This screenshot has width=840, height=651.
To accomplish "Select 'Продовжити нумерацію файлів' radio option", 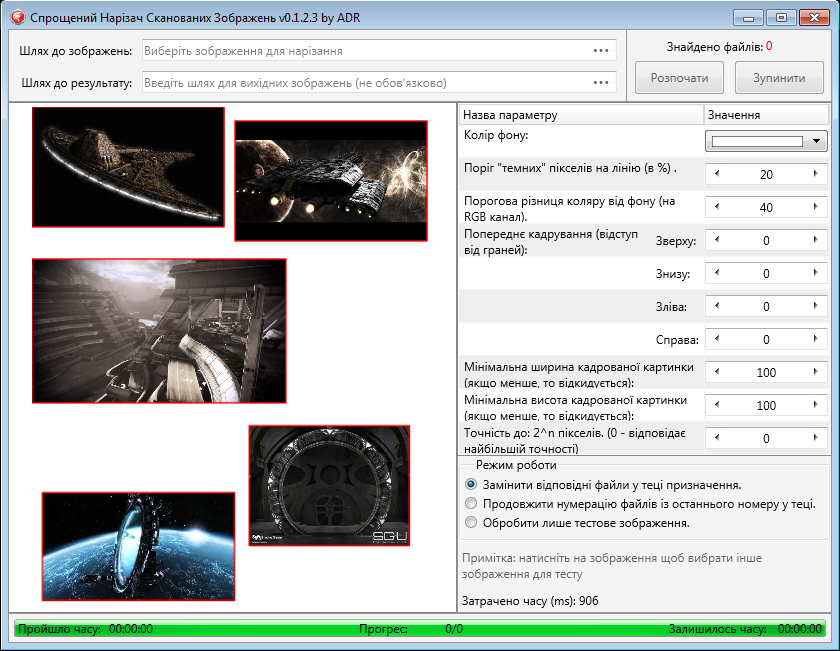I will [472, 503].
